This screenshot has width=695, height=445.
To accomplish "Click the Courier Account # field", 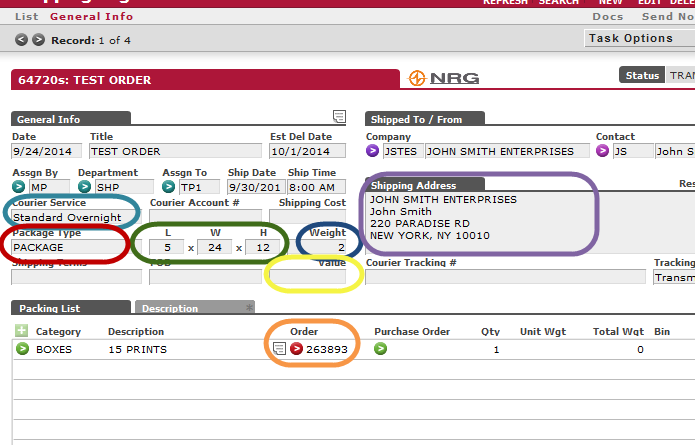I will [206, 217].
